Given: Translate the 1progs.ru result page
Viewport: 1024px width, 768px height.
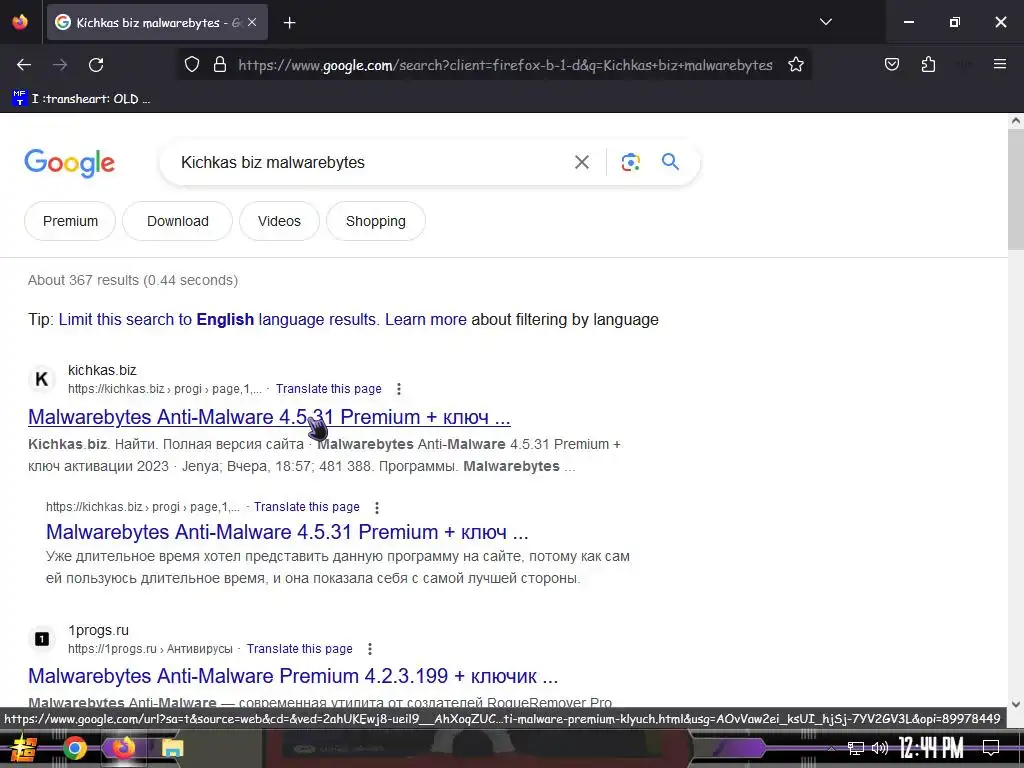Looking at the screenshot, I should click(x=300, y=648).
